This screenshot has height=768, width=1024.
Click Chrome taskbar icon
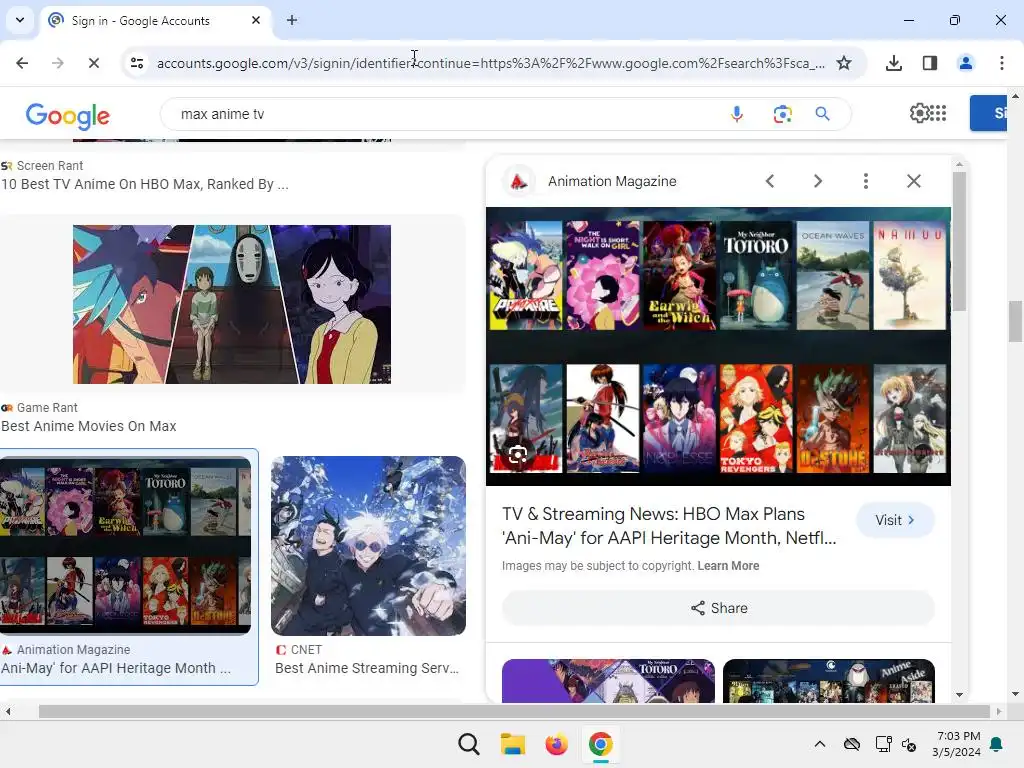pos(600,744)
